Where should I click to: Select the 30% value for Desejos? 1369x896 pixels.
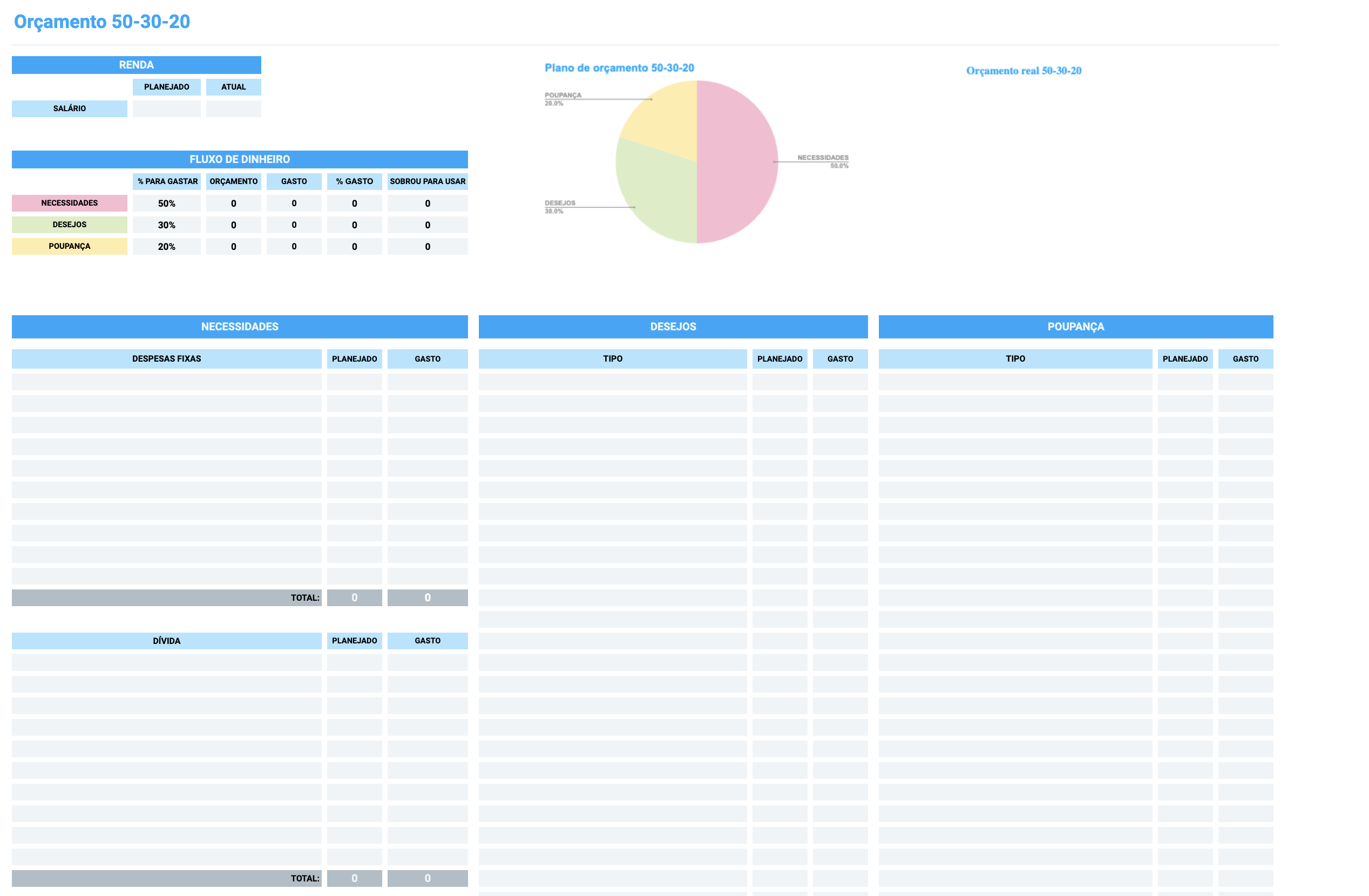pyautogui.click(x=166, y=225)
